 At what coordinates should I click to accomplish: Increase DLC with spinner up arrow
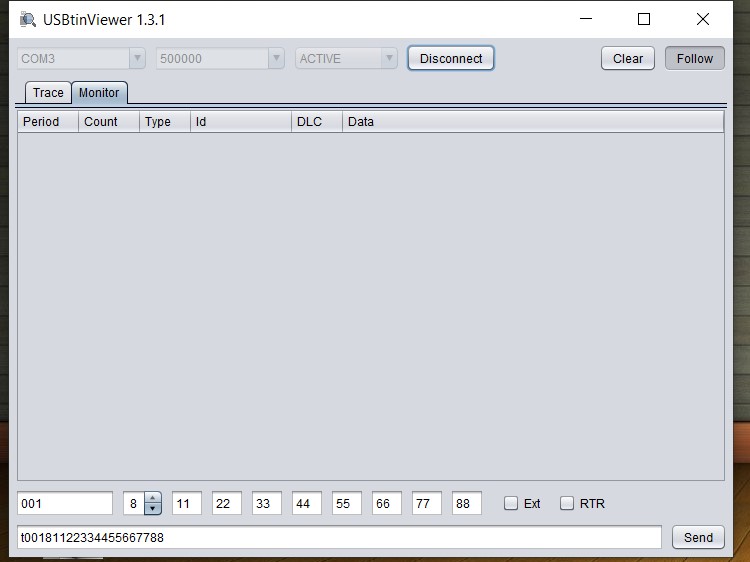click(153, 498)
